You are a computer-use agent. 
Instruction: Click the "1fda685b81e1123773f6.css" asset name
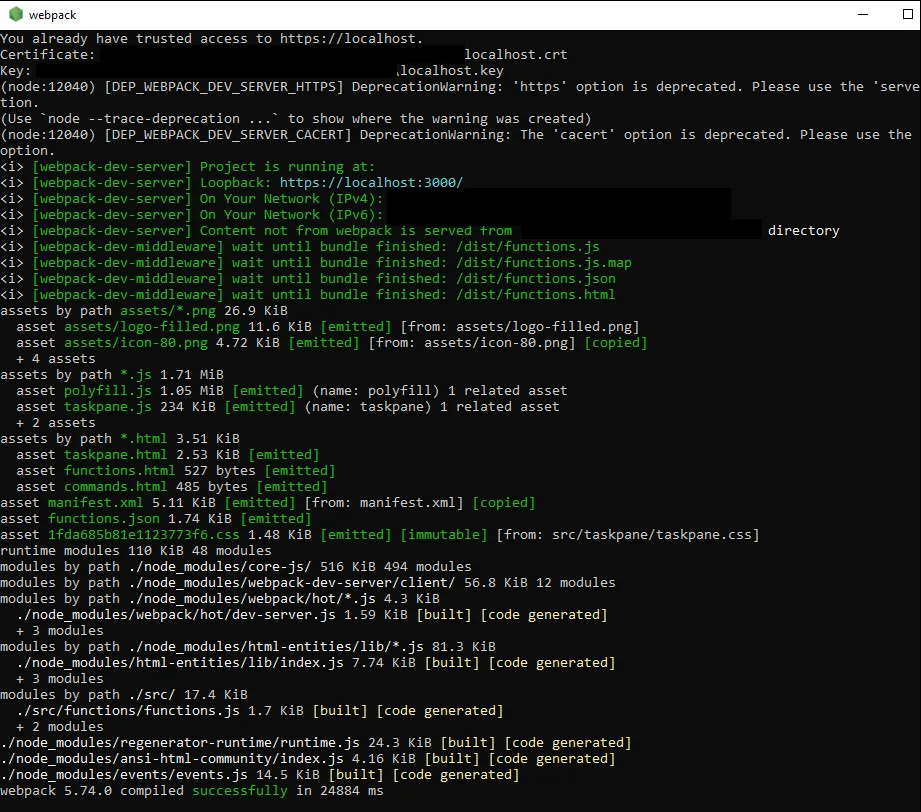(144, 535)
